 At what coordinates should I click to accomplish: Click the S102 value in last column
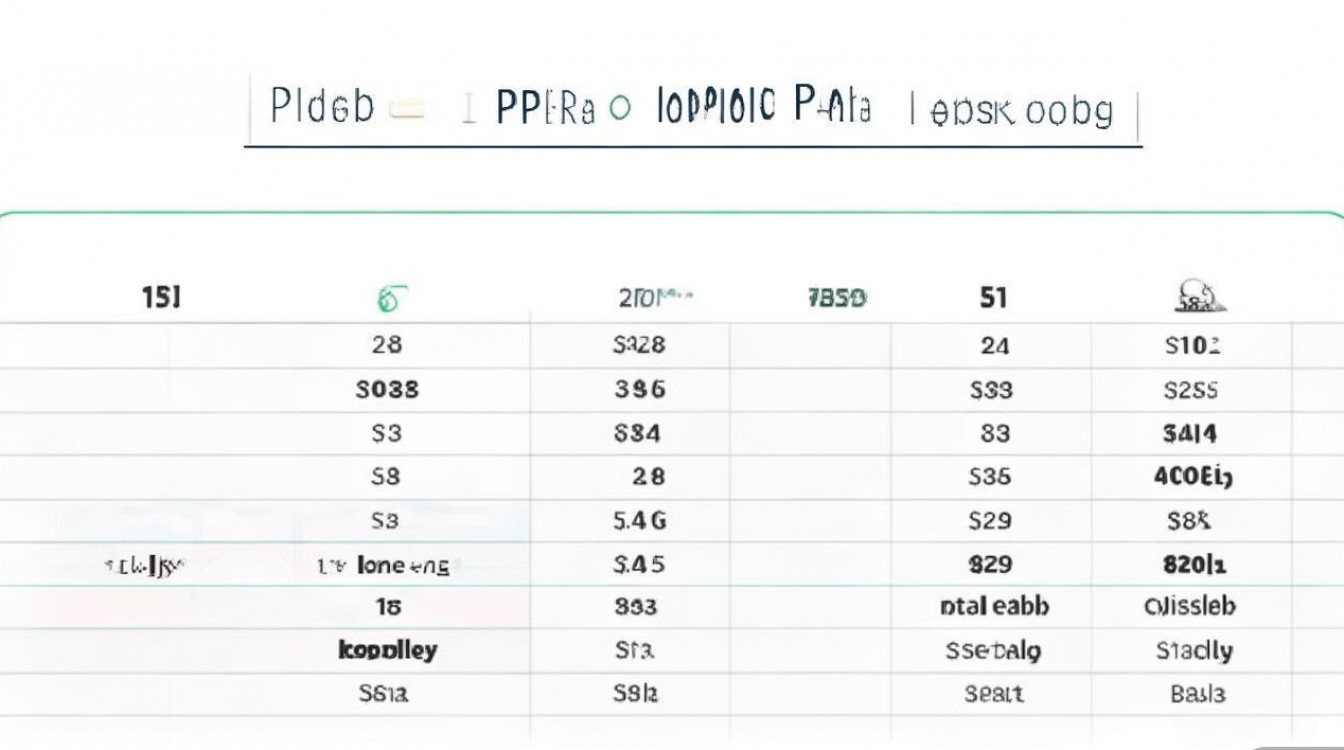tap(1192, 347)
